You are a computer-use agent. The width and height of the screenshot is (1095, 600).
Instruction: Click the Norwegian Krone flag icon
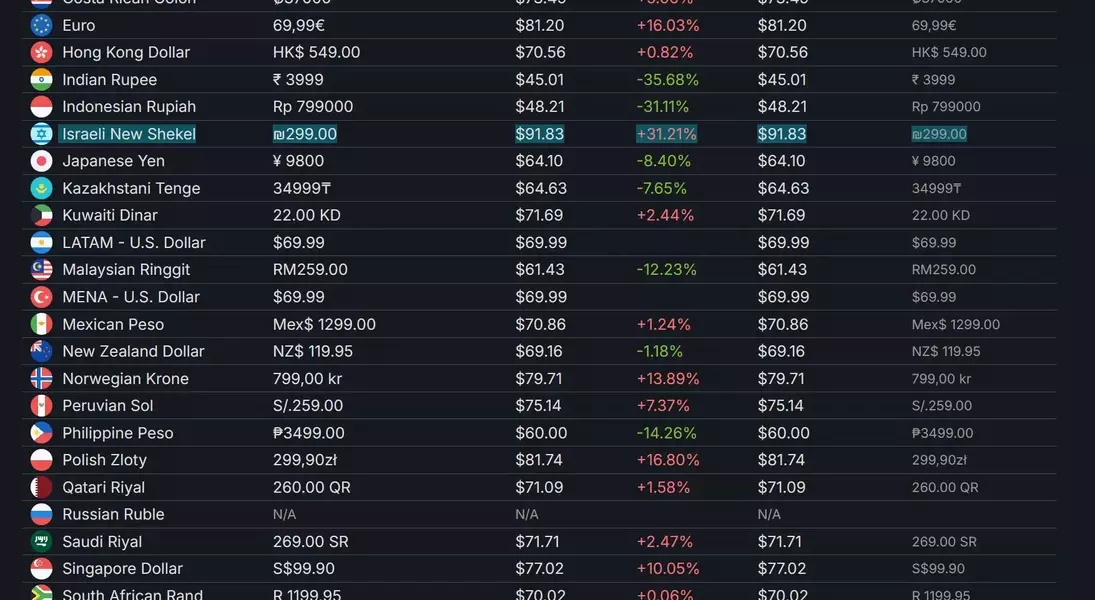(41, 379)
